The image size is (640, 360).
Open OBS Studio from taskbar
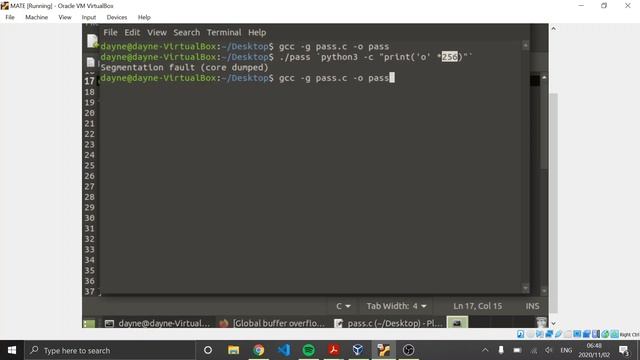pos(408,350)
